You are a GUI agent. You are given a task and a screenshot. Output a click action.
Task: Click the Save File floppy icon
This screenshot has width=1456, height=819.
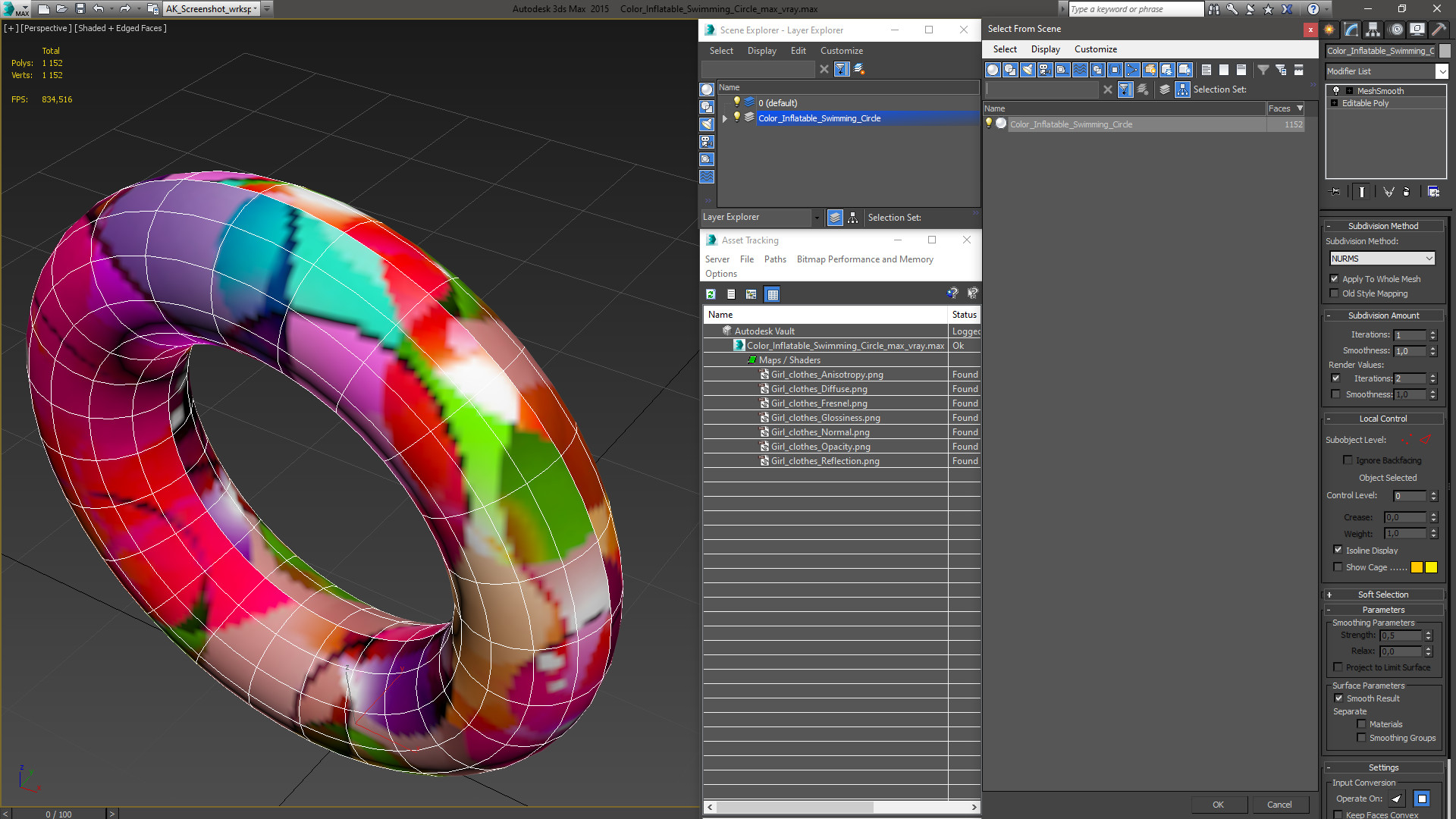coord(80,9)
